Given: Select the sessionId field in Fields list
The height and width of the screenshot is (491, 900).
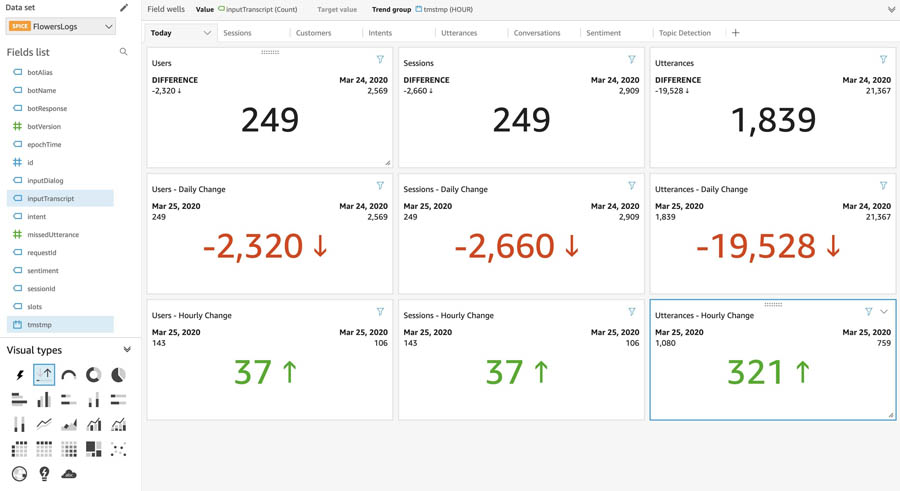Looking at the screenshot, I should point(41,289).
